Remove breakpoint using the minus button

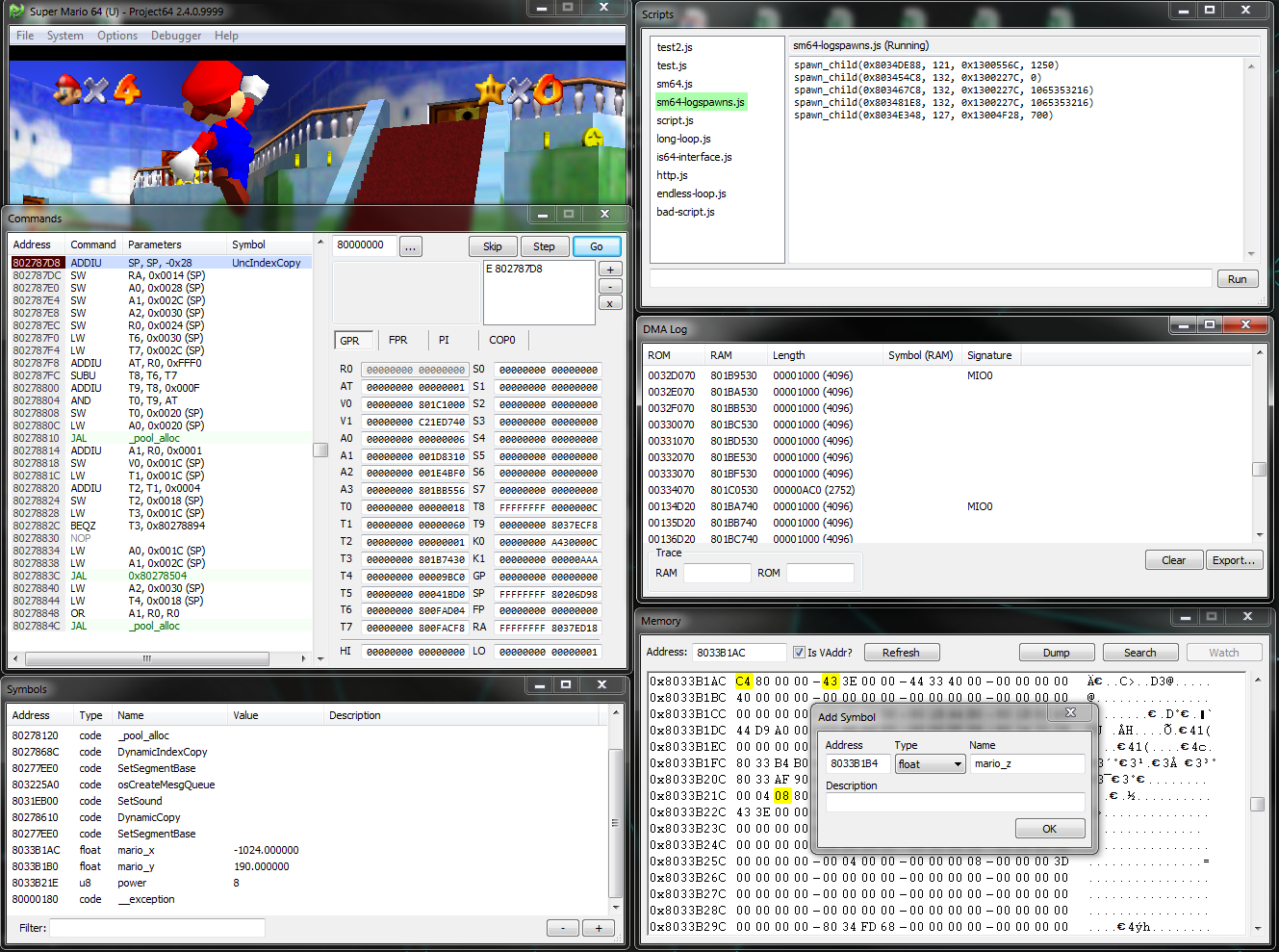(x=610, y=286)
